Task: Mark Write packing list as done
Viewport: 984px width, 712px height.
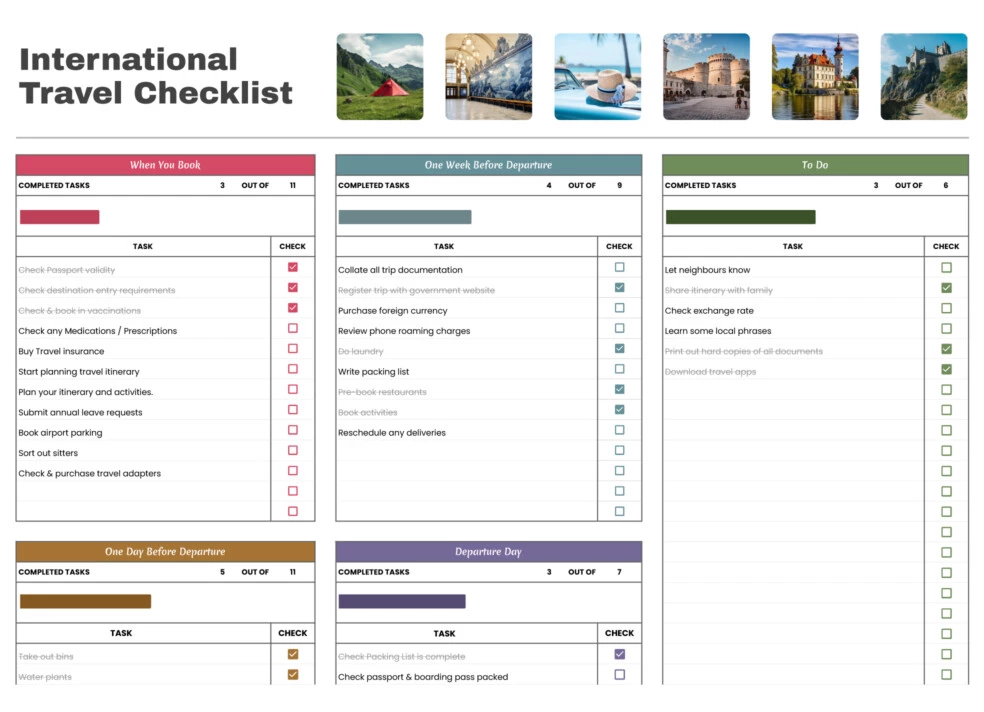Action: click(619, 369)
